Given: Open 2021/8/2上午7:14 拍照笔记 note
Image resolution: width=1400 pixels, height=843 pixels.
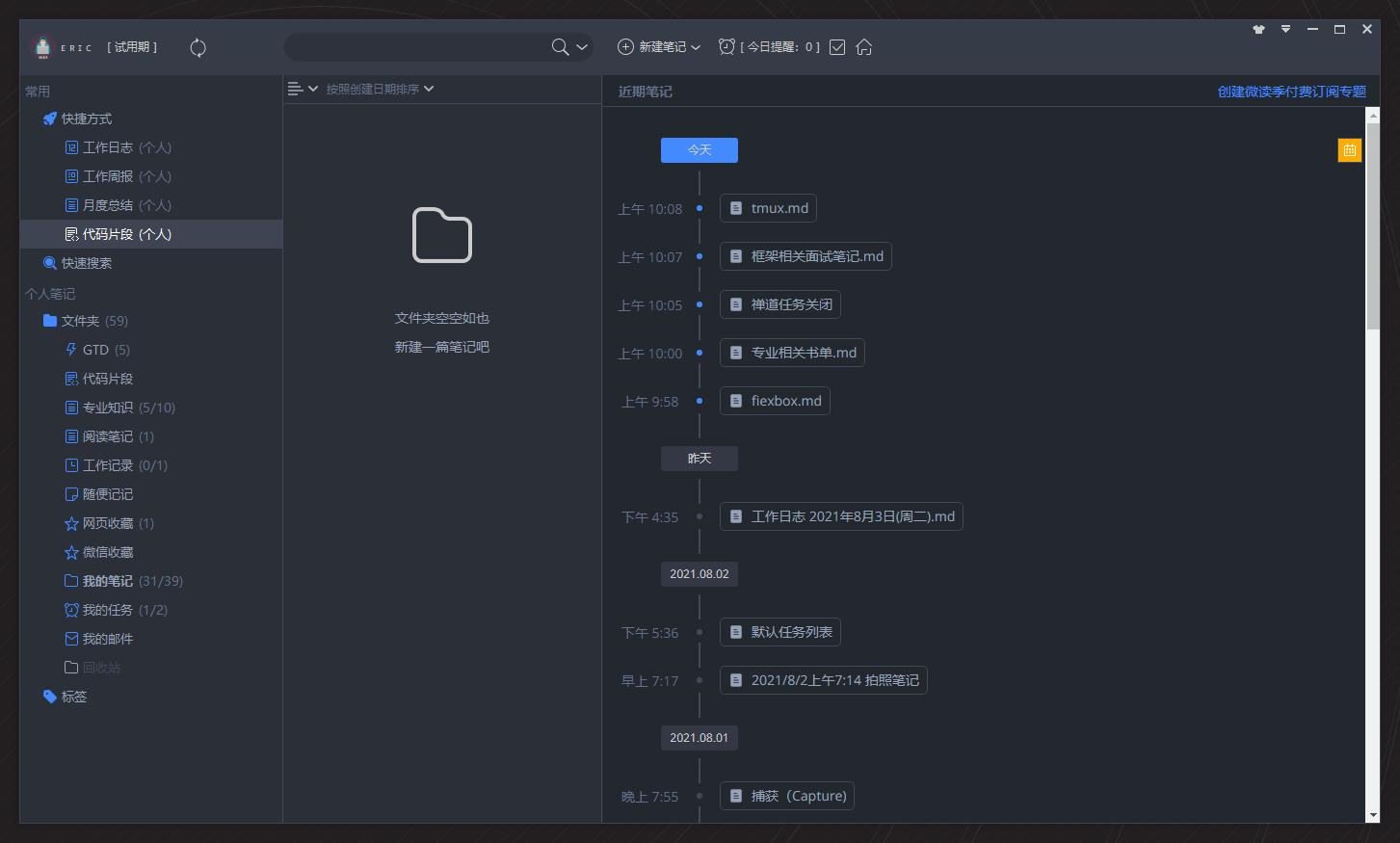Looking at the screenshot, I should point(824,680).
